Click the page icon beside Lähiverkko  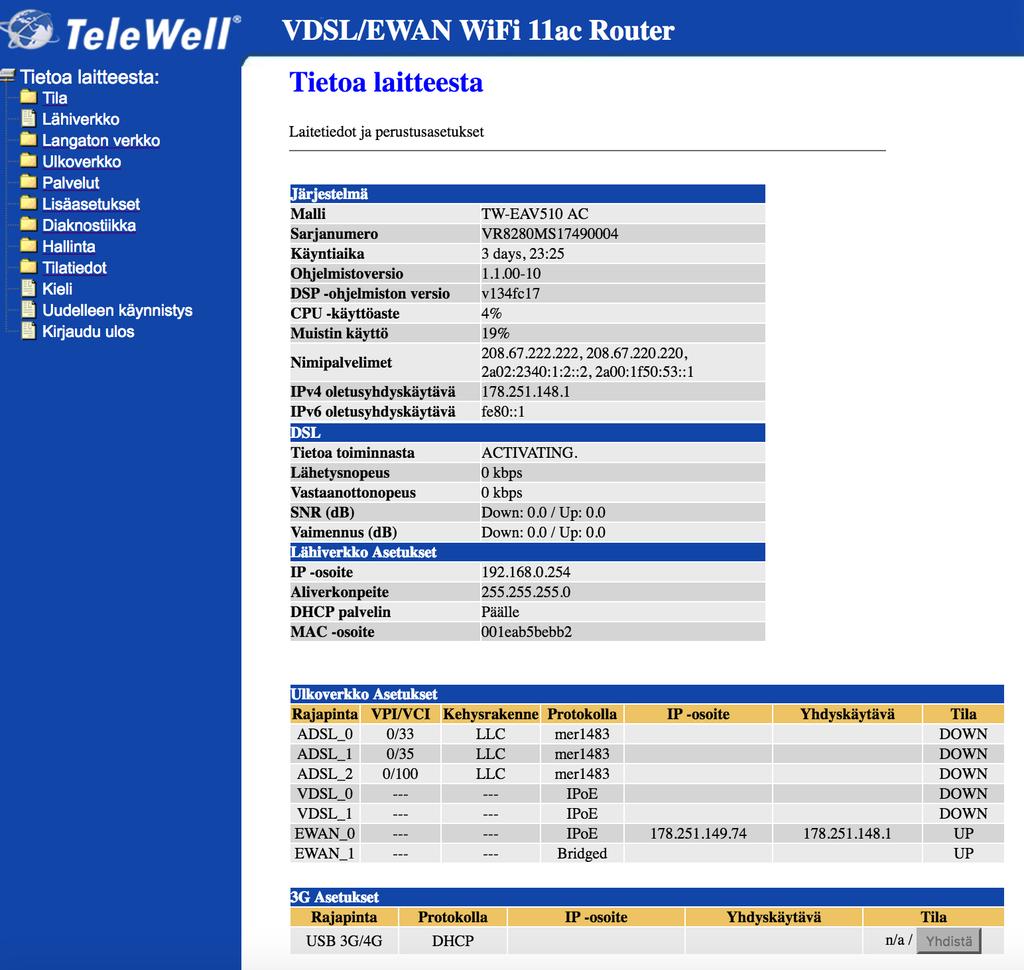point(28,118)
